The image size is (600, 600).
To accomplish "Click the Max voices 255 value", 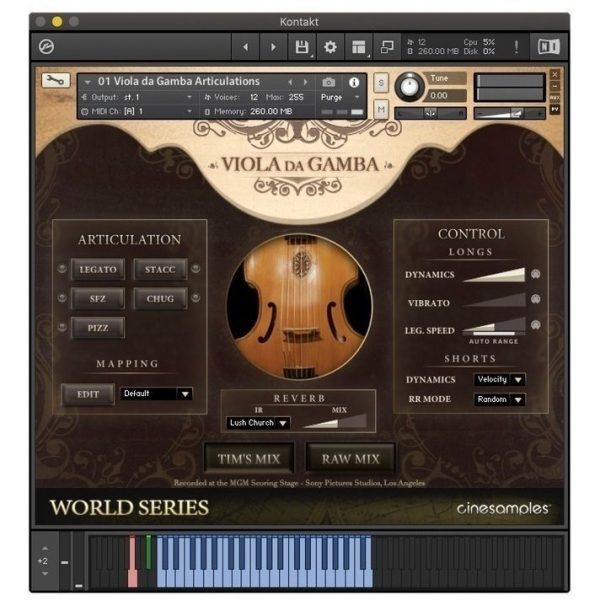I will (x=296, y=97).
